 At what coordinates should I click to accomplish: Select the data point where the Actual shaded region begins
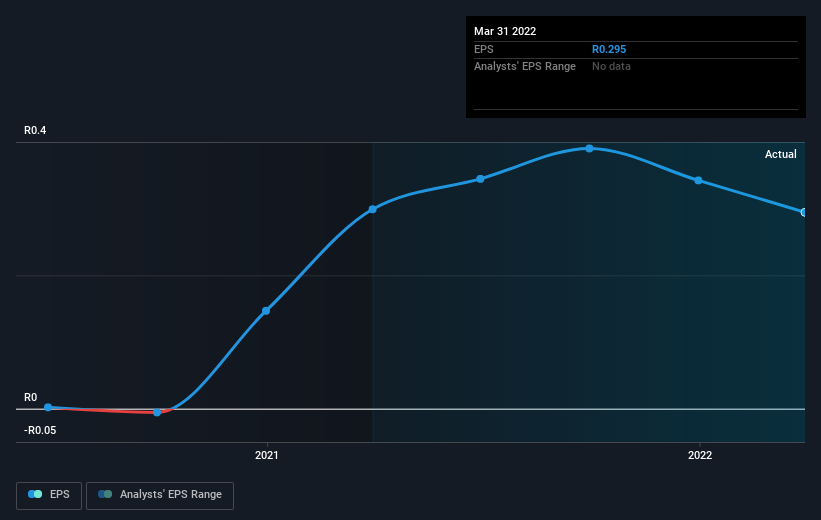372,209
